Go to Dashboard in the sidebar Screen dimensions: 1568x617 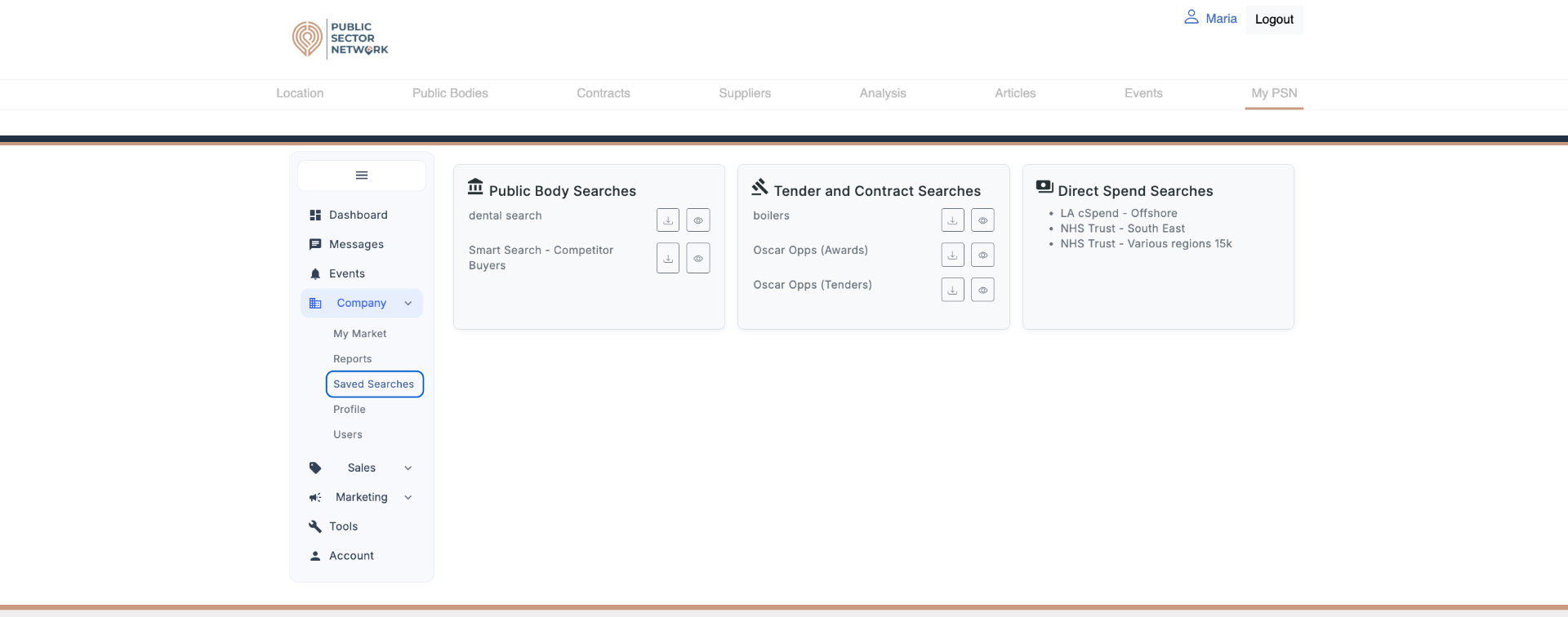[x=359, y=215]
